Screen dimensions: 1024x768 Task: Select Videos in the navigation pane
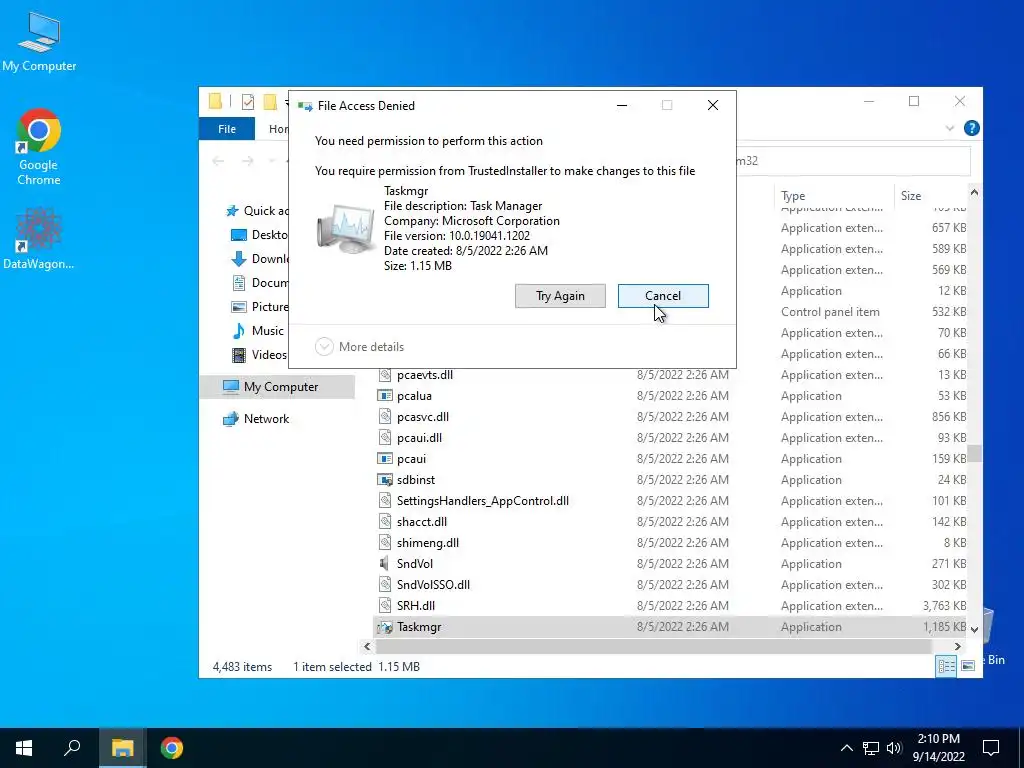click(260, 355)
